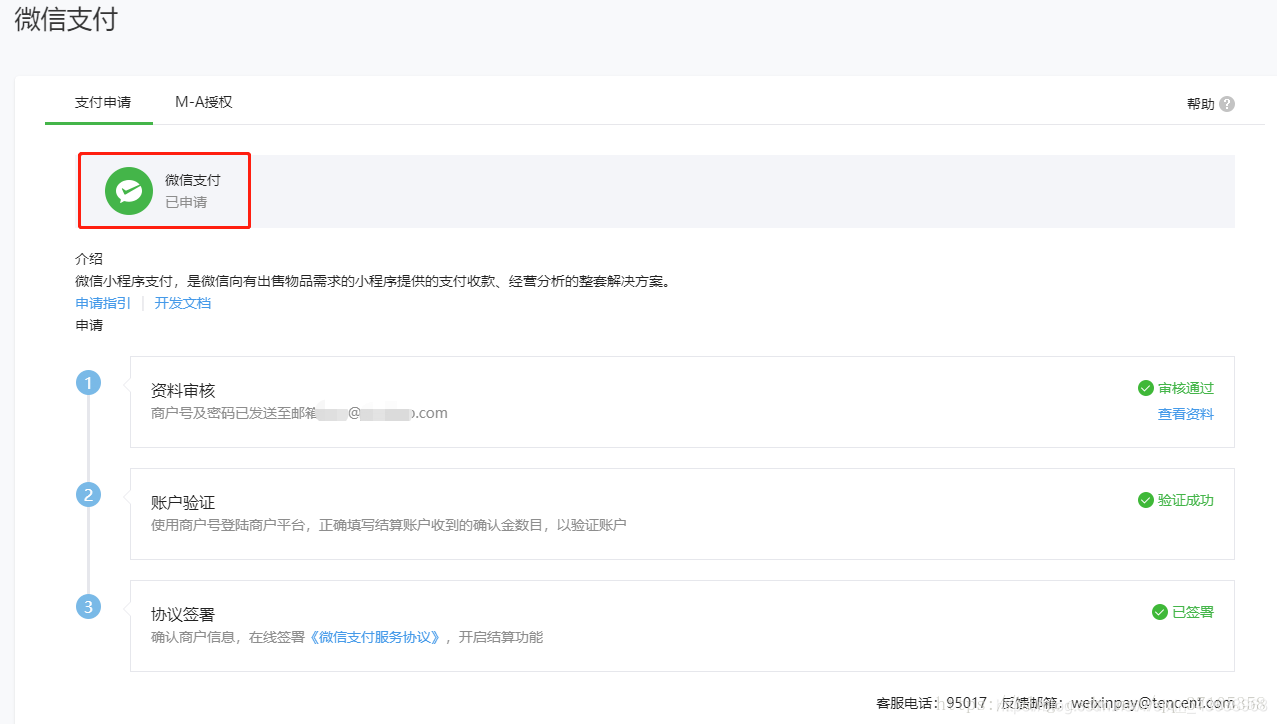1277x724 pixels.
Task: Click the 已签署 status text
Action: [x=1193, y=612]
